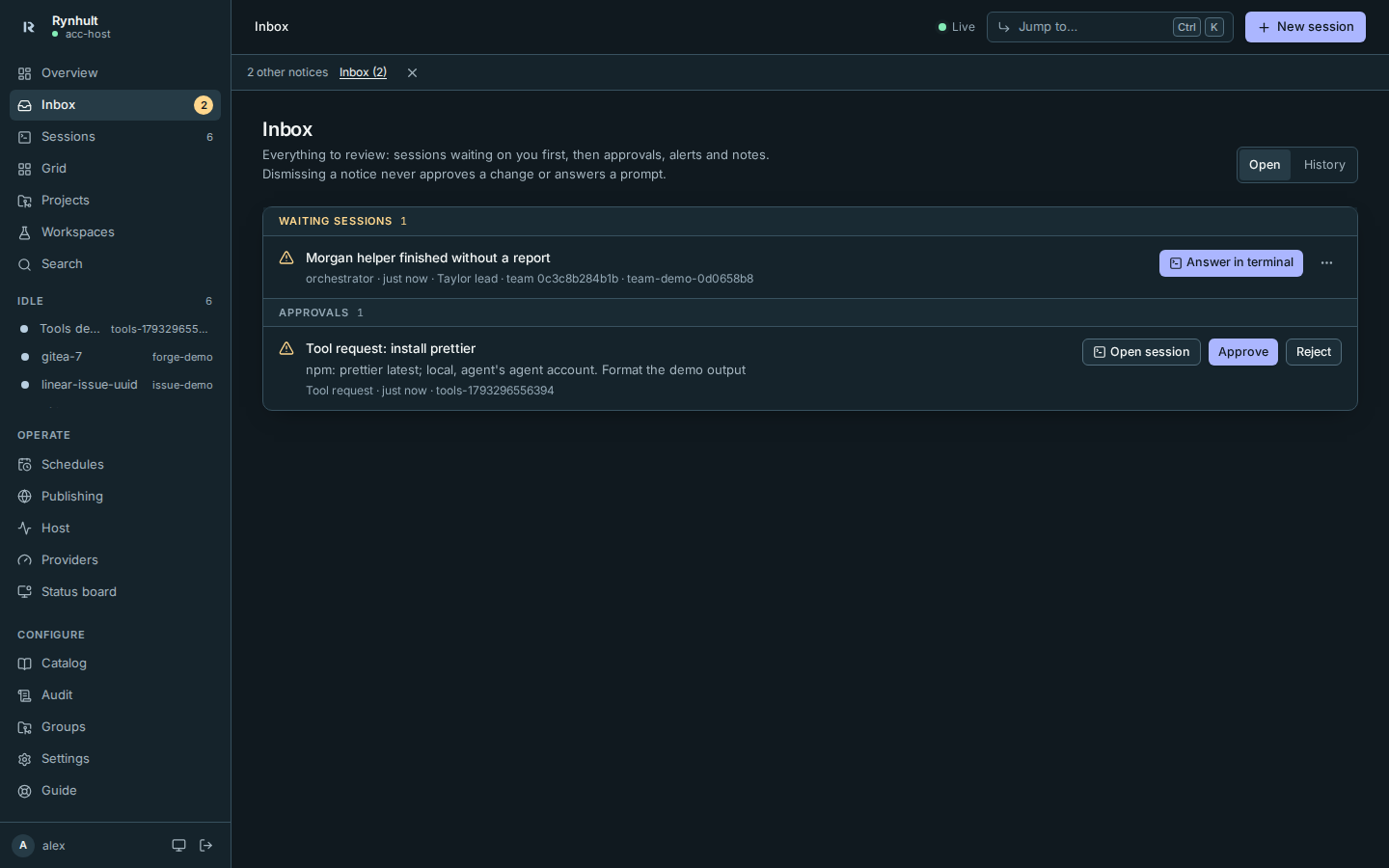This screenshot has width=1389, height=868.
Task: Open the Status board
Action: tap(115, 592)
